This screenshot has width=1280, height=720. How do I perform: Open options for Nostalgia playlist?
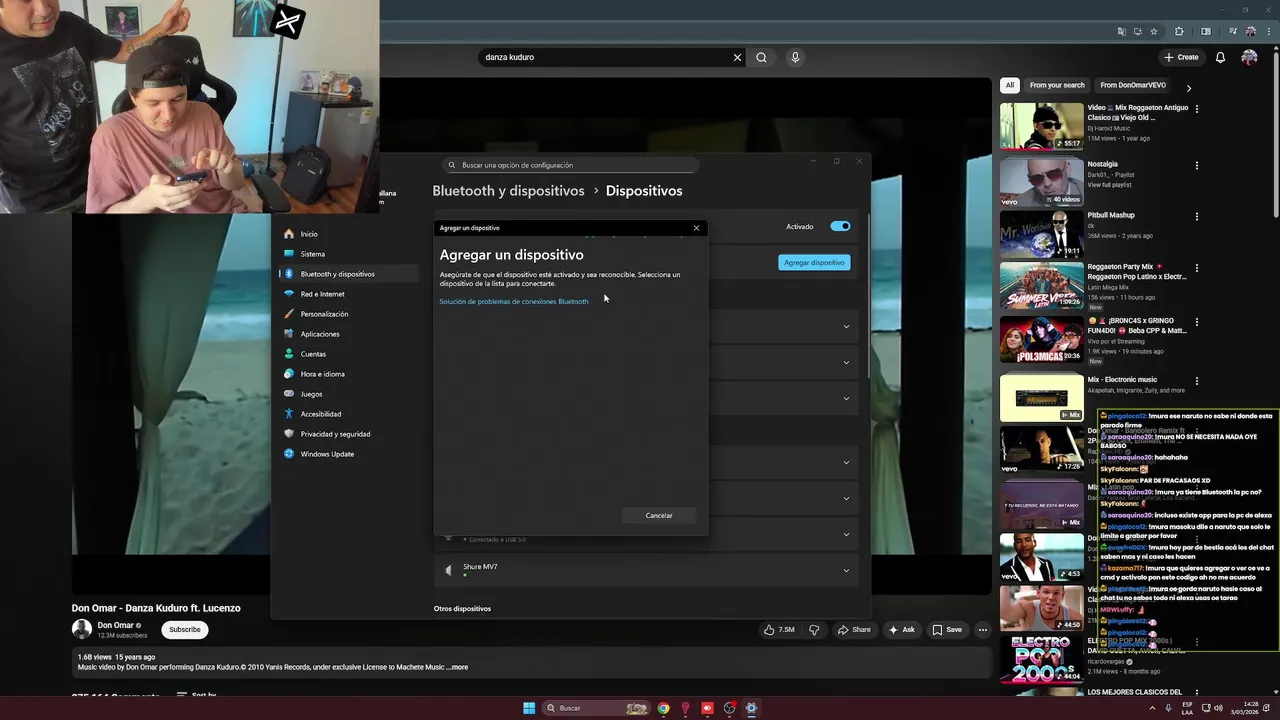[x=1197, y=165]
